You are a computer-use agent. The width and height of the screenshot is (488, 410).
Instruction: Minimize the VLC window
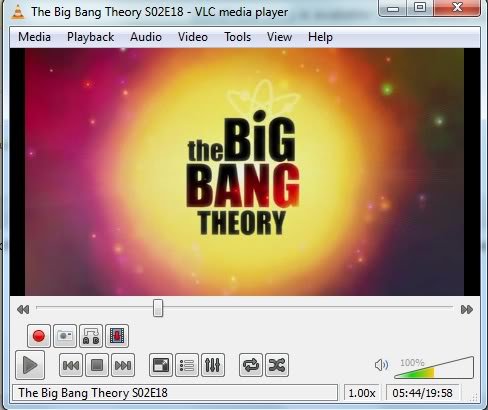click(x=393, y=8)
